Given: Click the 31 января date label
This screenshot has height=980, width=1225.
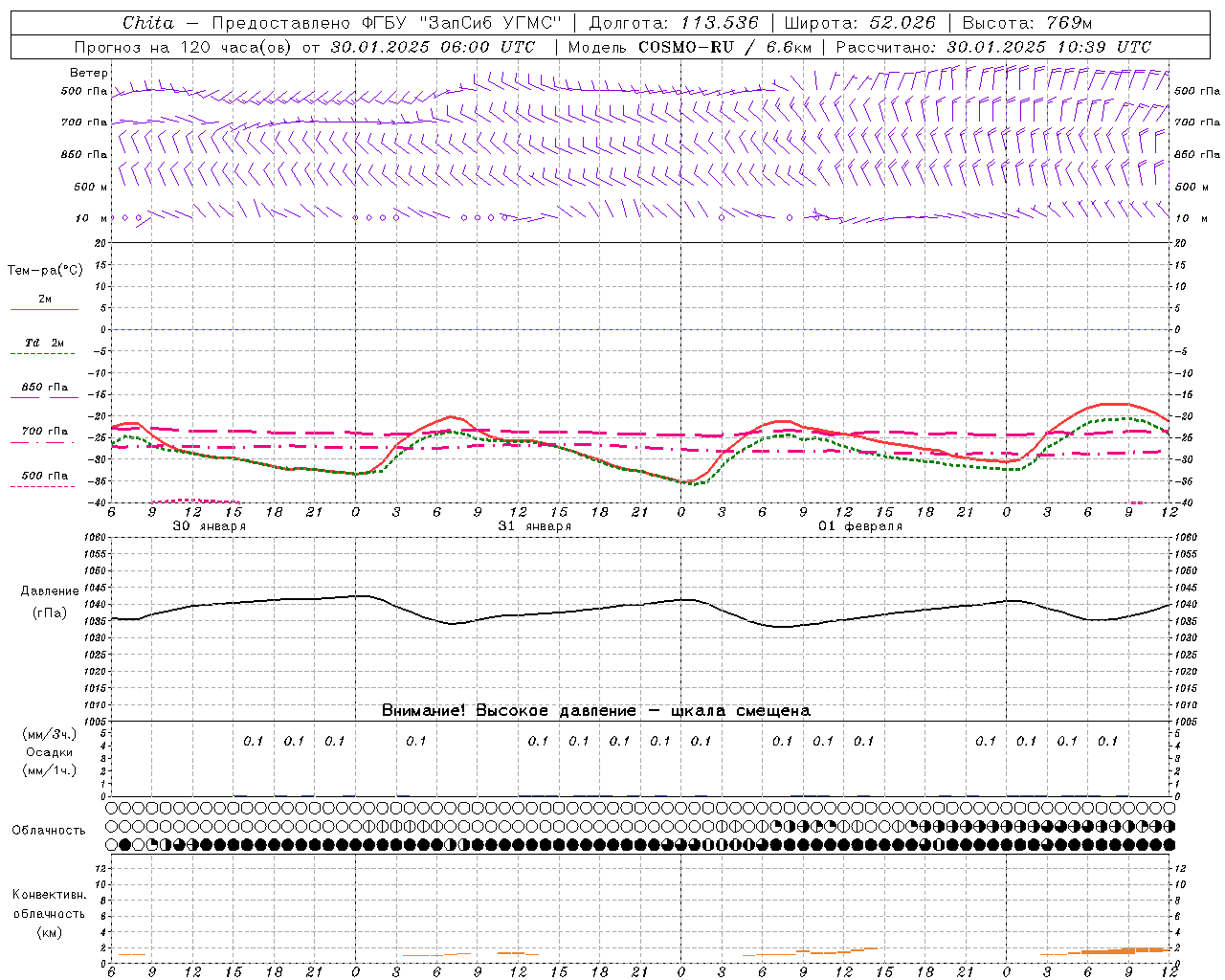Looking at the screenshot, I should [x=534, y=526].
